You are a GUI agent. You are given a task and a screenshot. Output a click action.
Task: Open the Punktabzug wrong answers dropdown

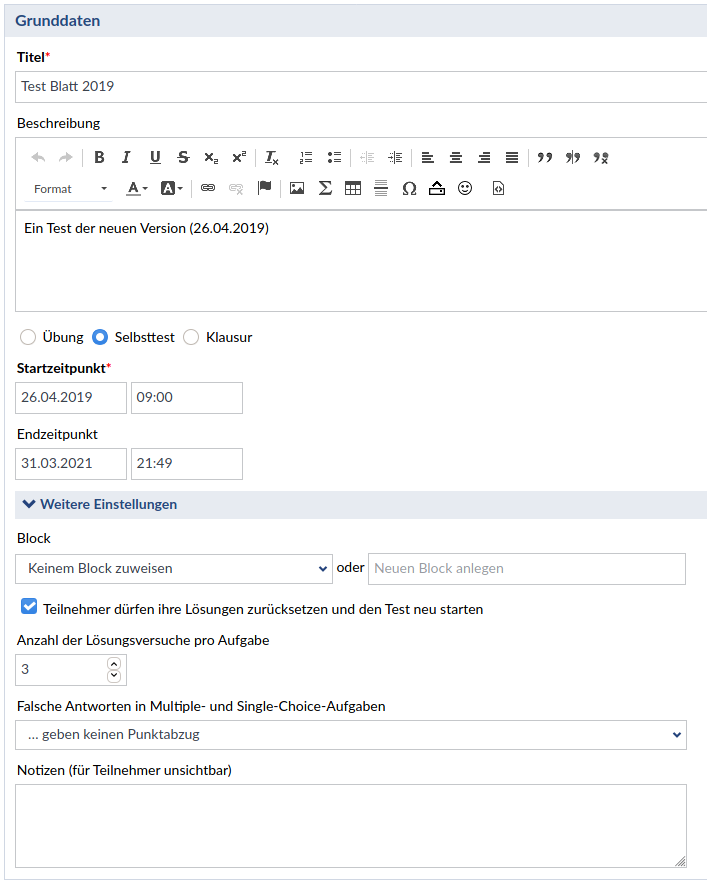click(x=350, y=734)
